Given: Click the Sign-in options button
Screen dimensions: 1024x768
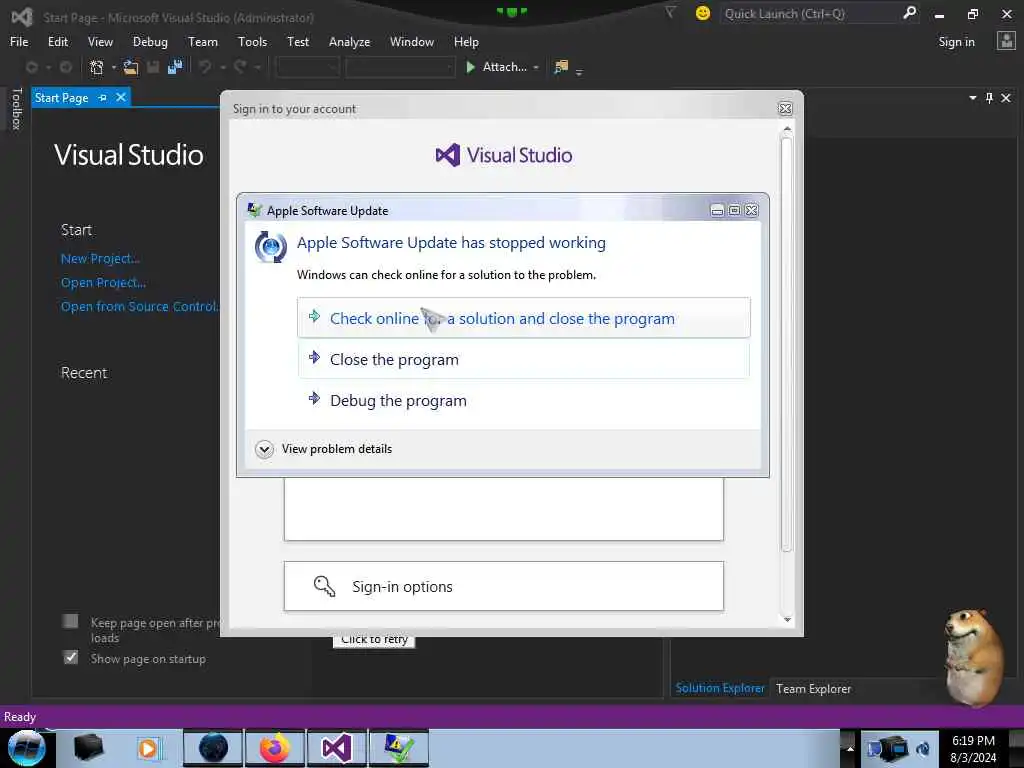Looking at the screenshot, I should [x=504, y=586].
